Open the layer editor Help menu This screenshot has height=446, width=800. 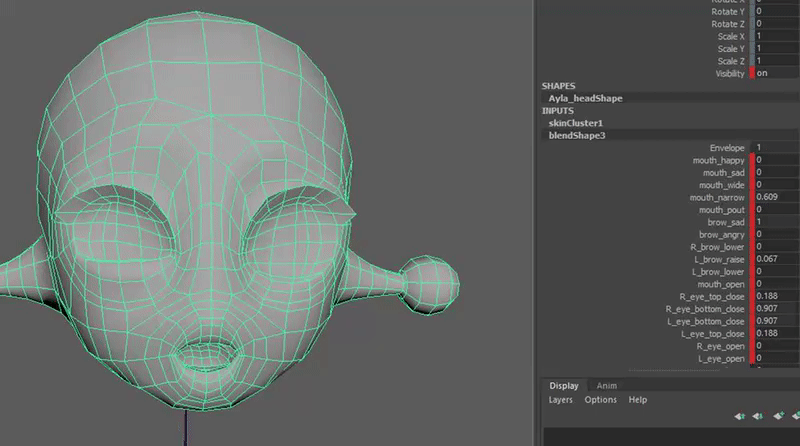pyautogui.click(x=637, y=400)
